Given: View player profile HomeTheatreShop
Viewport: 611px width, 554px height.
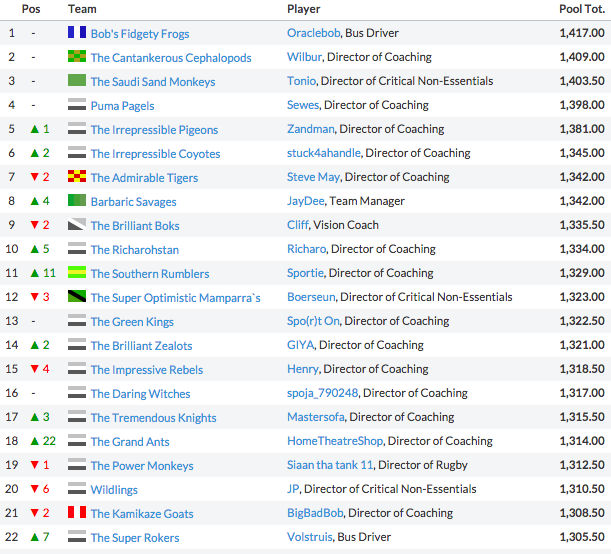Looking at the screenshot, I should tap(335, 441).
